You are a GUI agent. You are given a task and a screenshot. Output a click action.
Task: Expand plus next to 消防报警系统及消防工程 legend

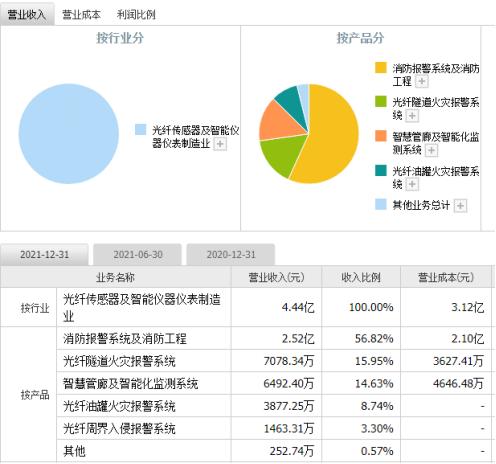click(422, 81)
